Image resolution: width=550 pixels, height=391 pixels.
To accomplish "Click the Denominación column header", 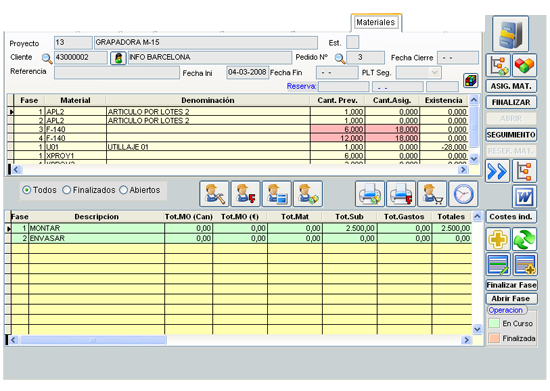I will [208, 100].
